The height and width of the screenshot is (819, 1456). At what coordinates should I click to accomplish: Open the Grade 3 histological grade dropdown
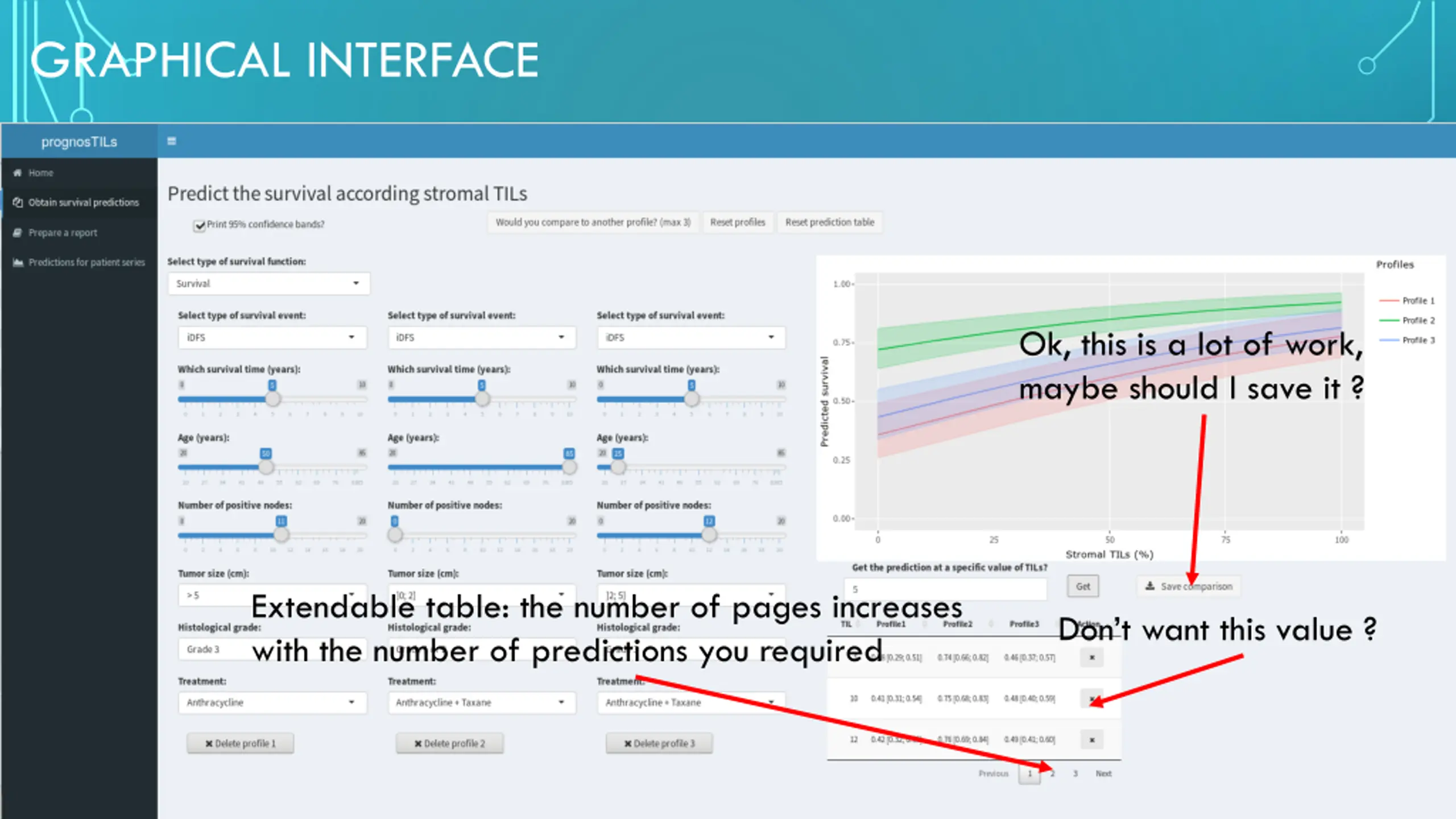click(272, 649)
